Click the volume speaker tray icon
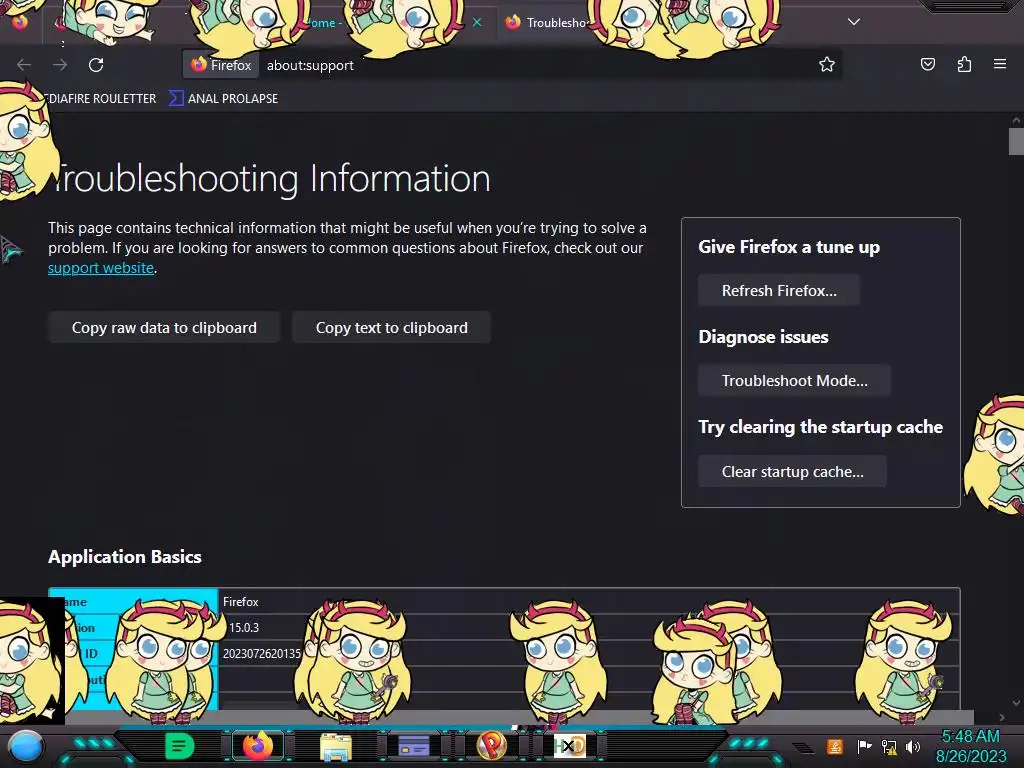The height and width of the screenshot is (768, 1024). pos(913,746)
